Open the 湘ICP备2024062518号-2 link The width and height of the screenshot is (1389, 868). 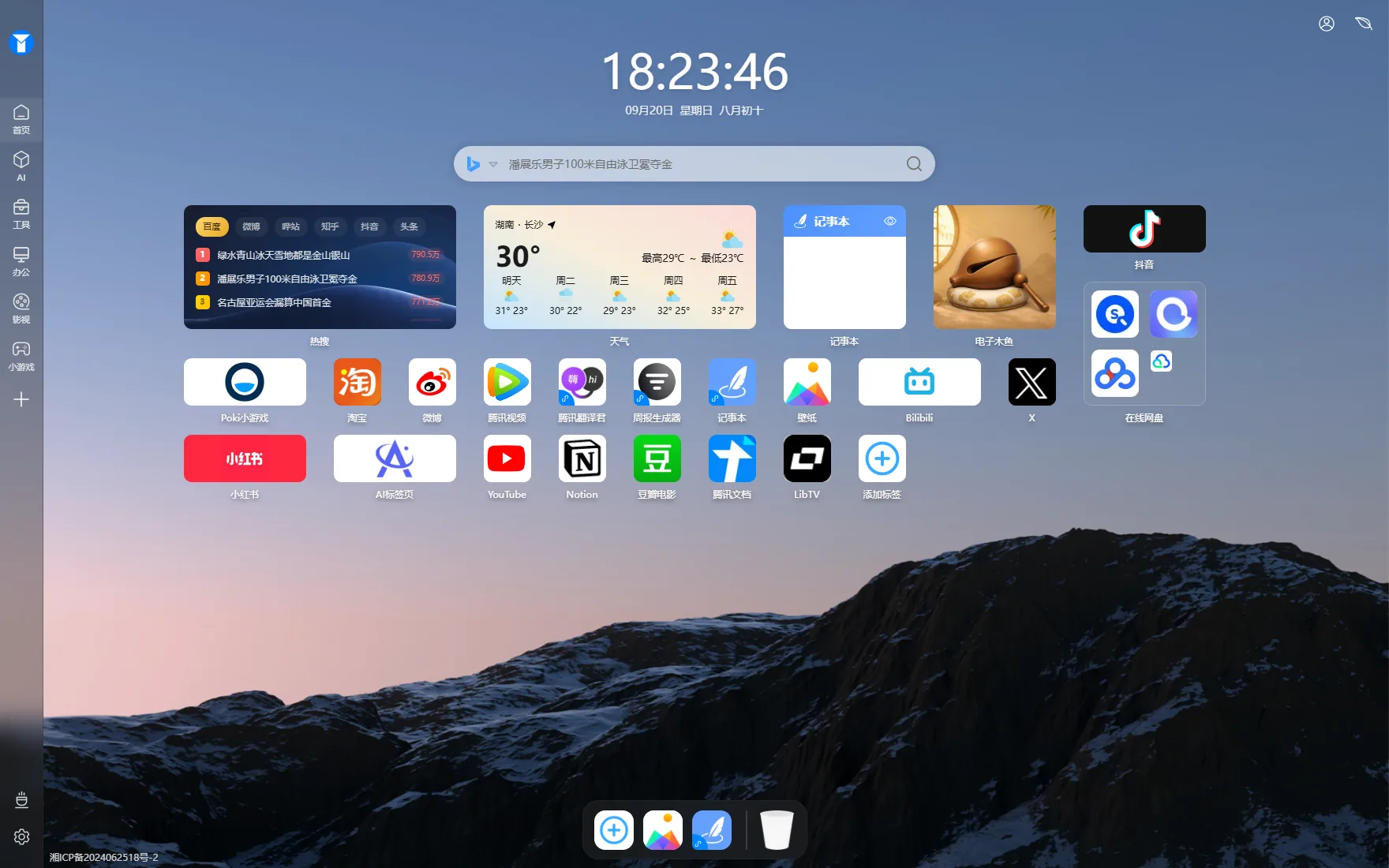pyautogui.click(x=104, y=857)
